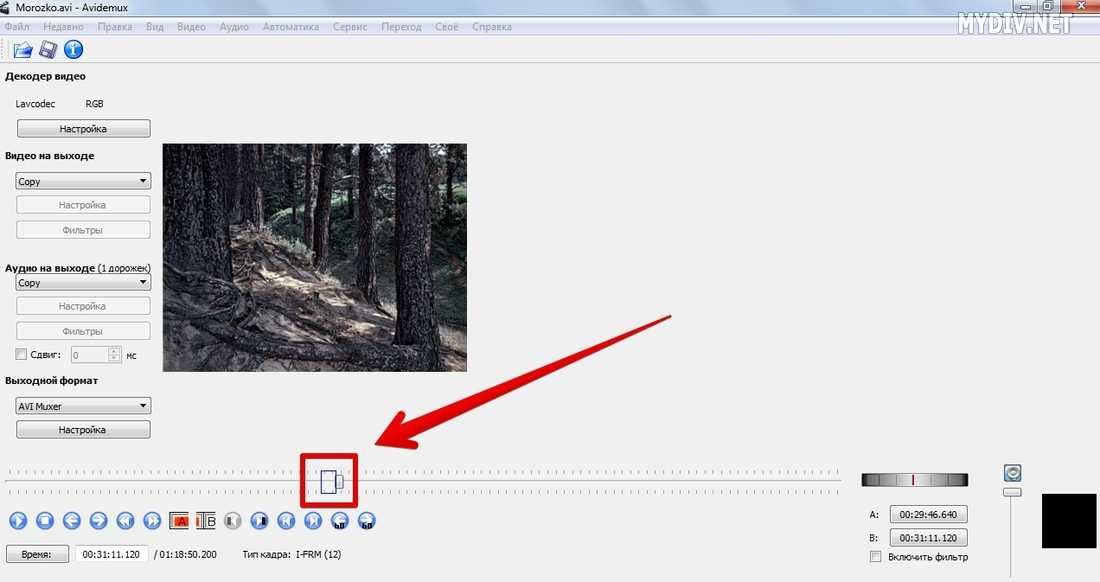Save the video using floppy disk icon

[48, 50]
